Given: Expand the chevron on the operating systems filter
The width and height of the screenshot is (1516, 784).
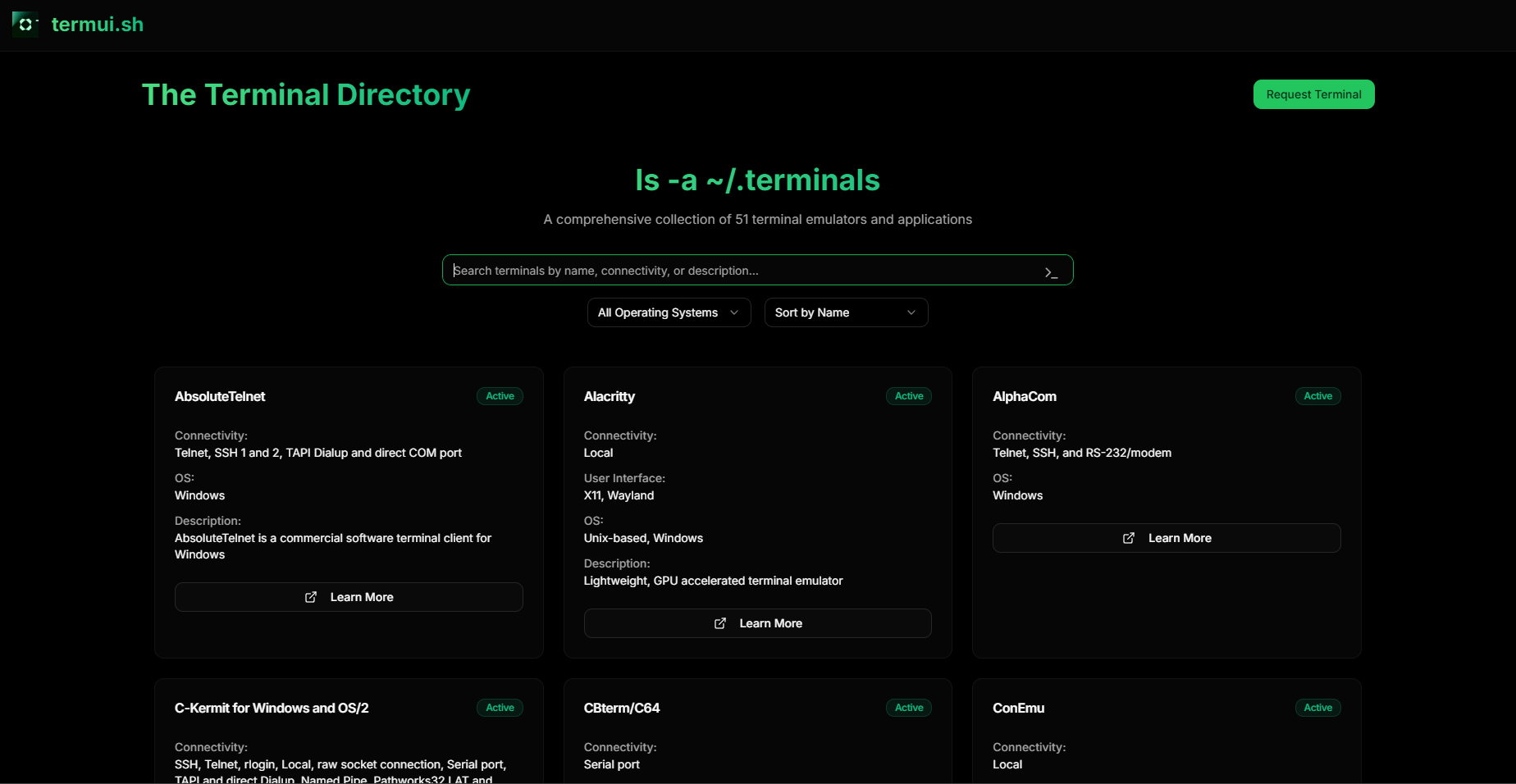Looking at the screenshot, I should [x=735, y=312].
